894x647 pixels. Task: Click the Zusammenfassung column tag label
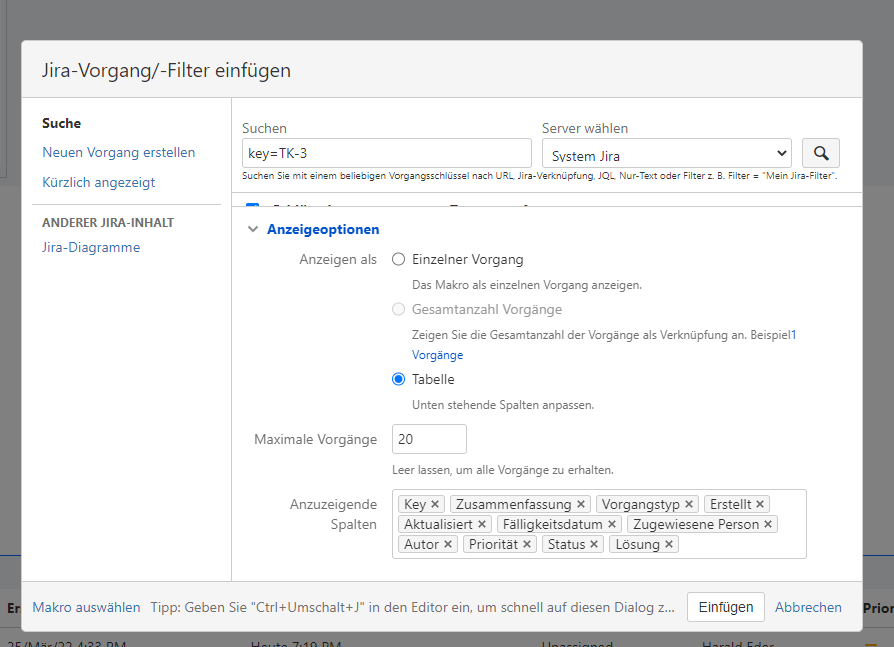513,504
